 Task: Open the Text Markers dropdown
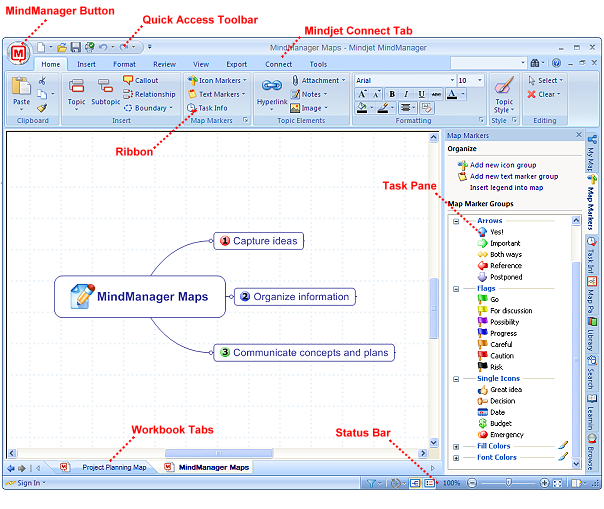[217, 94]
